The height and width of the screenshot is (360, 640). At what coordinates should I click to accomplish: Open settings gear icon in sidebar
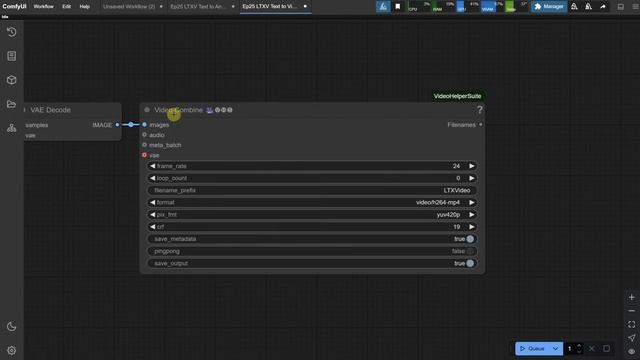[x=11, y=351]
